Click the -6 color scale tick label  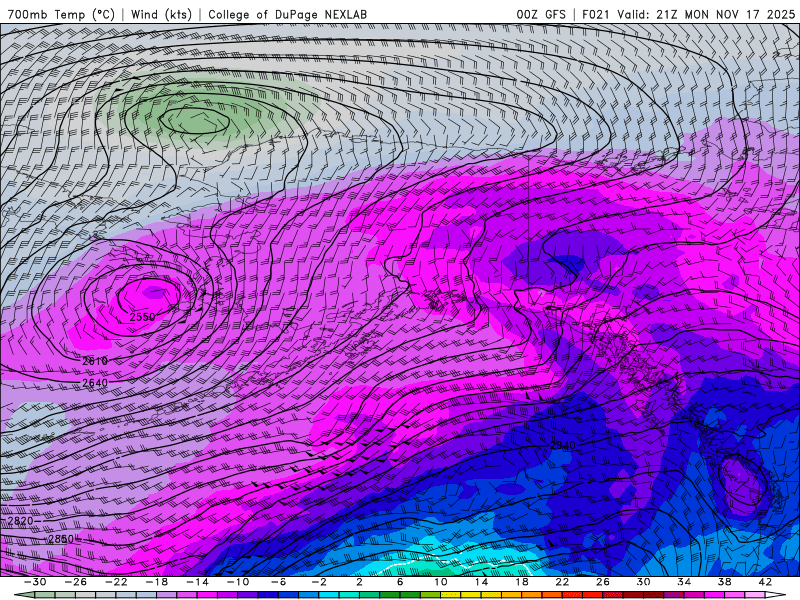pos(278,582)
